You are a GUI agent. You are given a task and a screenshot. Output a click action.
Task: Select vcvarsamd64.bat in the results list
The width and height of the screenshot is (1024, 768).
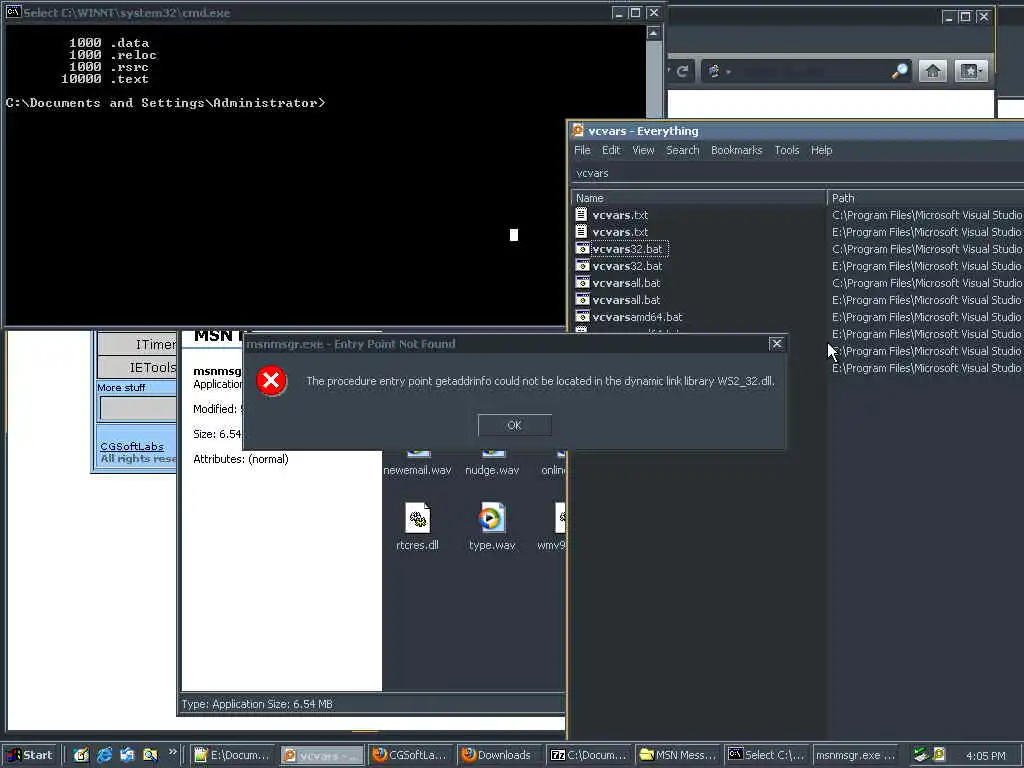point(637,317)
